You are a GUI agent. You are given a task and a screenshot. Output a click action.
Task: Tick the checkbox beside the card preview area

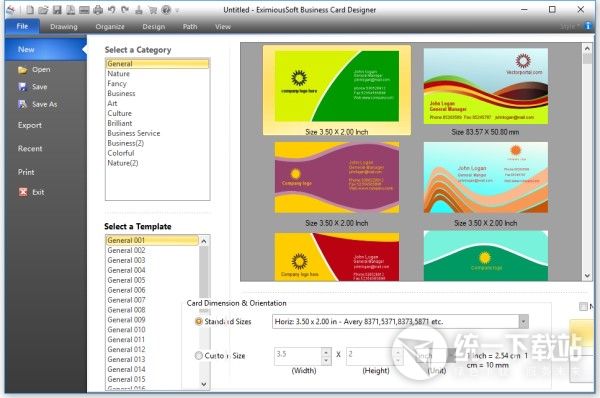coord(583,306)
